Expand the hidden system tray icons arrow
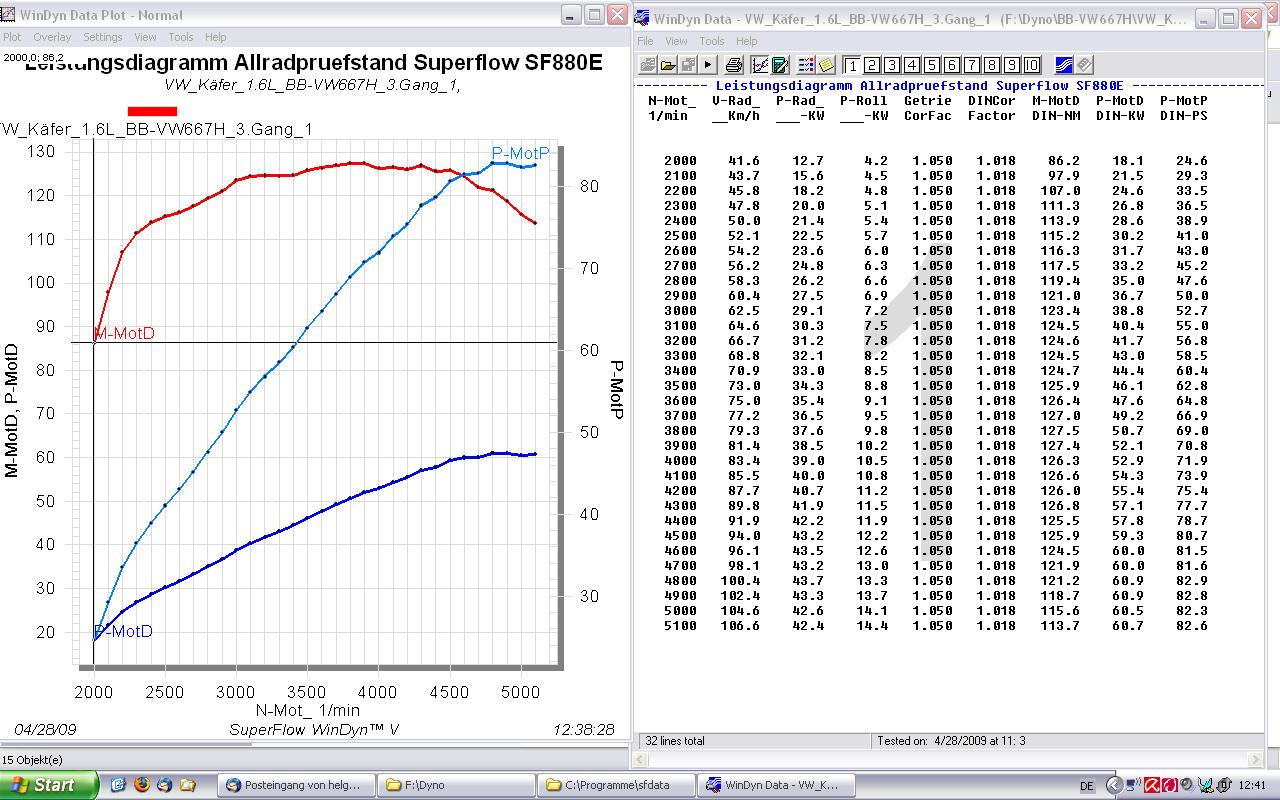This screenshot has height=800, width=1280. click(x=1114, y=785)
